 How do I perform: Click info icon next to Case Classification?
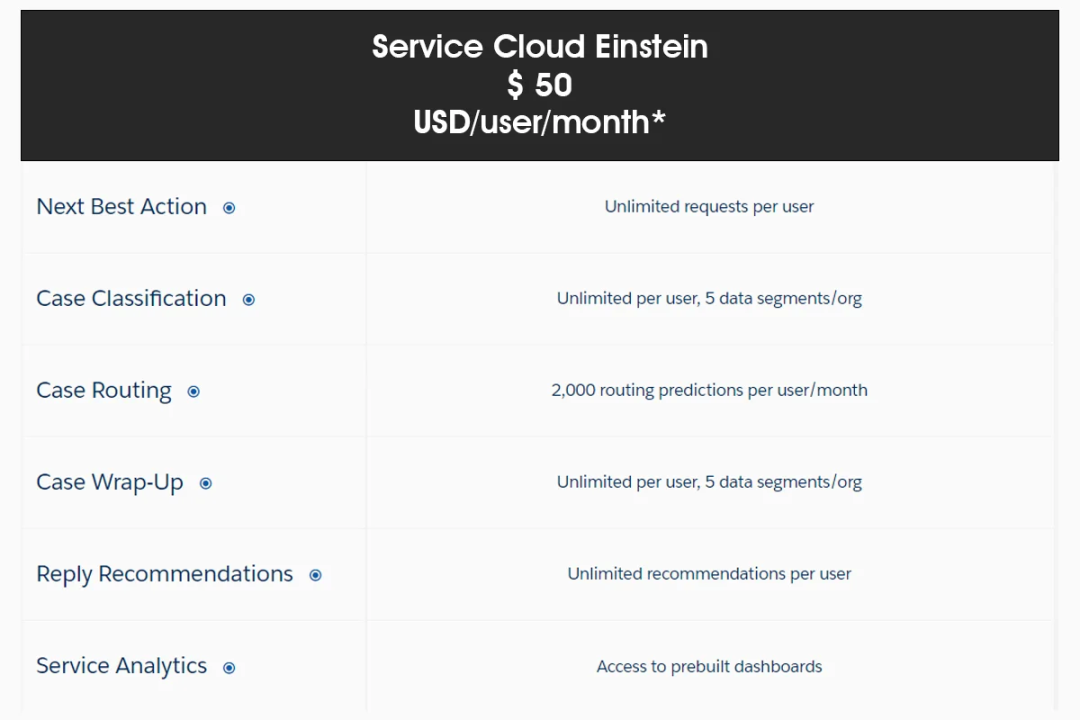249,300
